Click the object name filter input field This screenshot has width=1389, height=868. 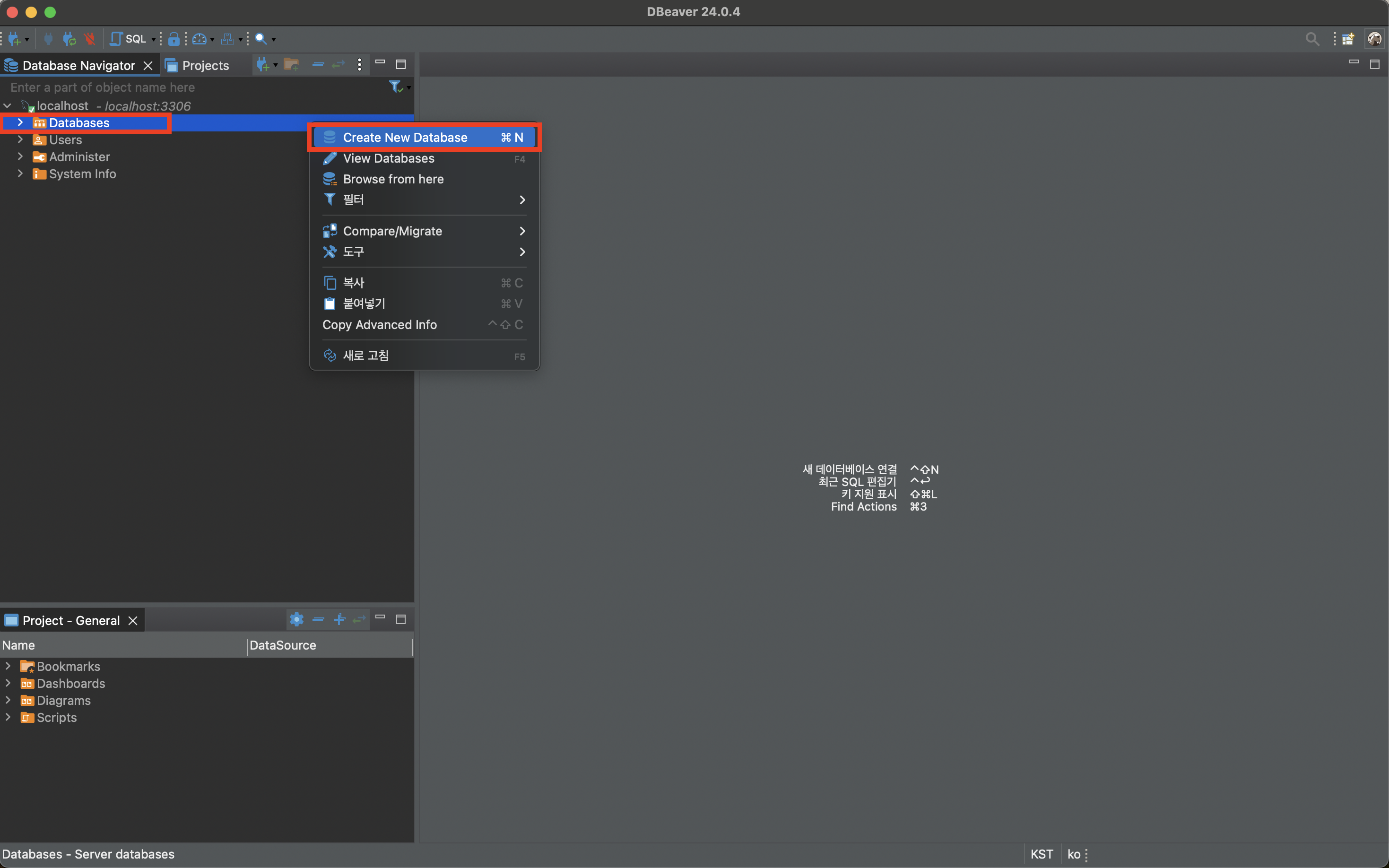click(190, 87)
